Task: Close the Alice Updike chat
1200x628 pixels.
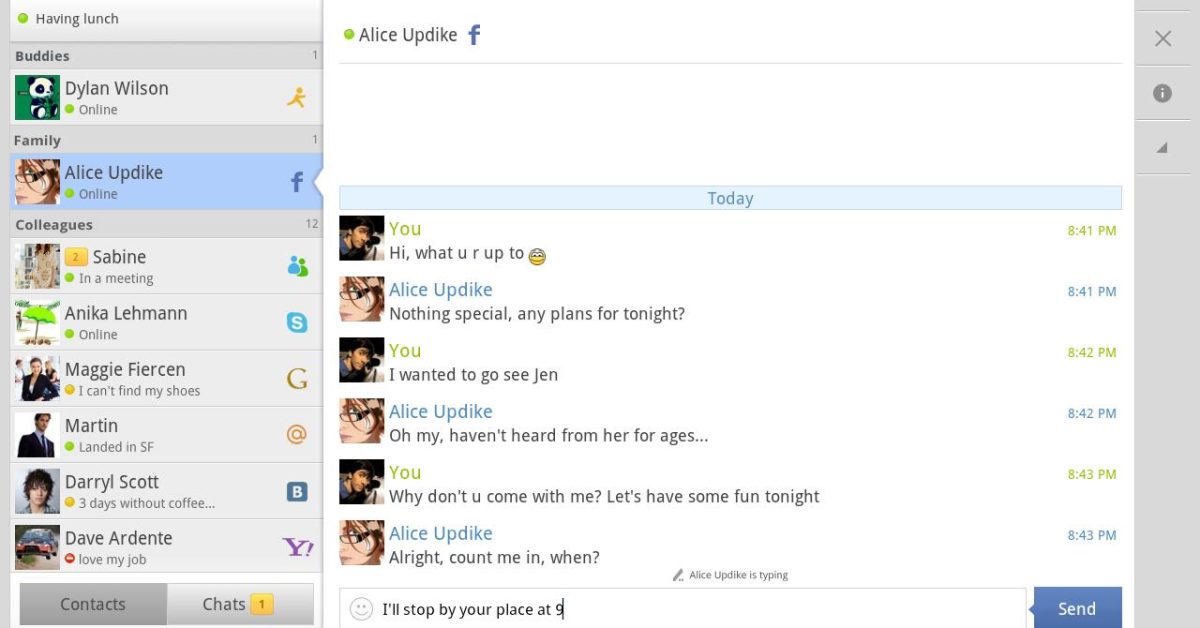Action: tap(1162, 39)
